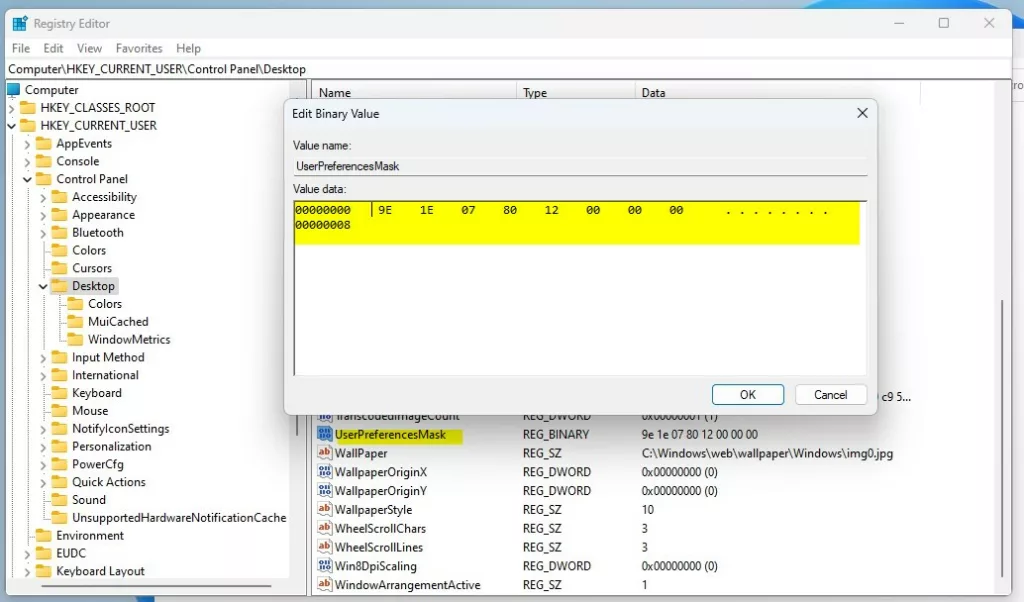The height and width of the screenshot is (602, 1024).
Task: Click the Sound folder icon
Action: (x=59, y=499)
